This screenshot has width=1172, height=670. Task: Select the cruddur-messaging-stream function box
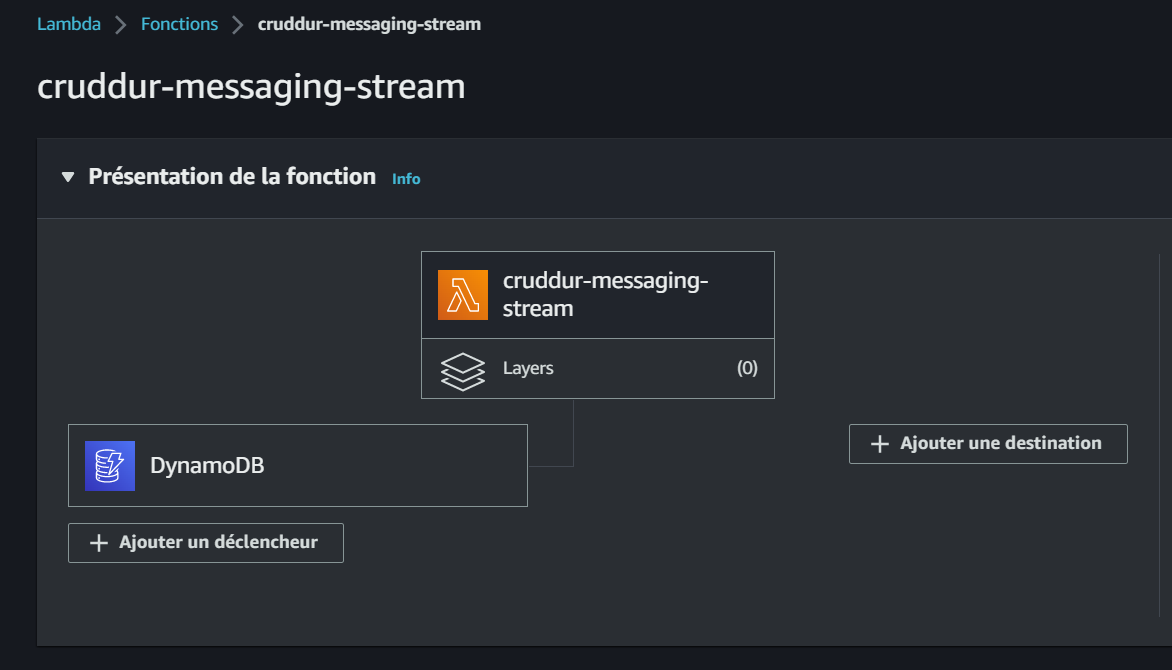pyautogui.click(x=598, y=295)
